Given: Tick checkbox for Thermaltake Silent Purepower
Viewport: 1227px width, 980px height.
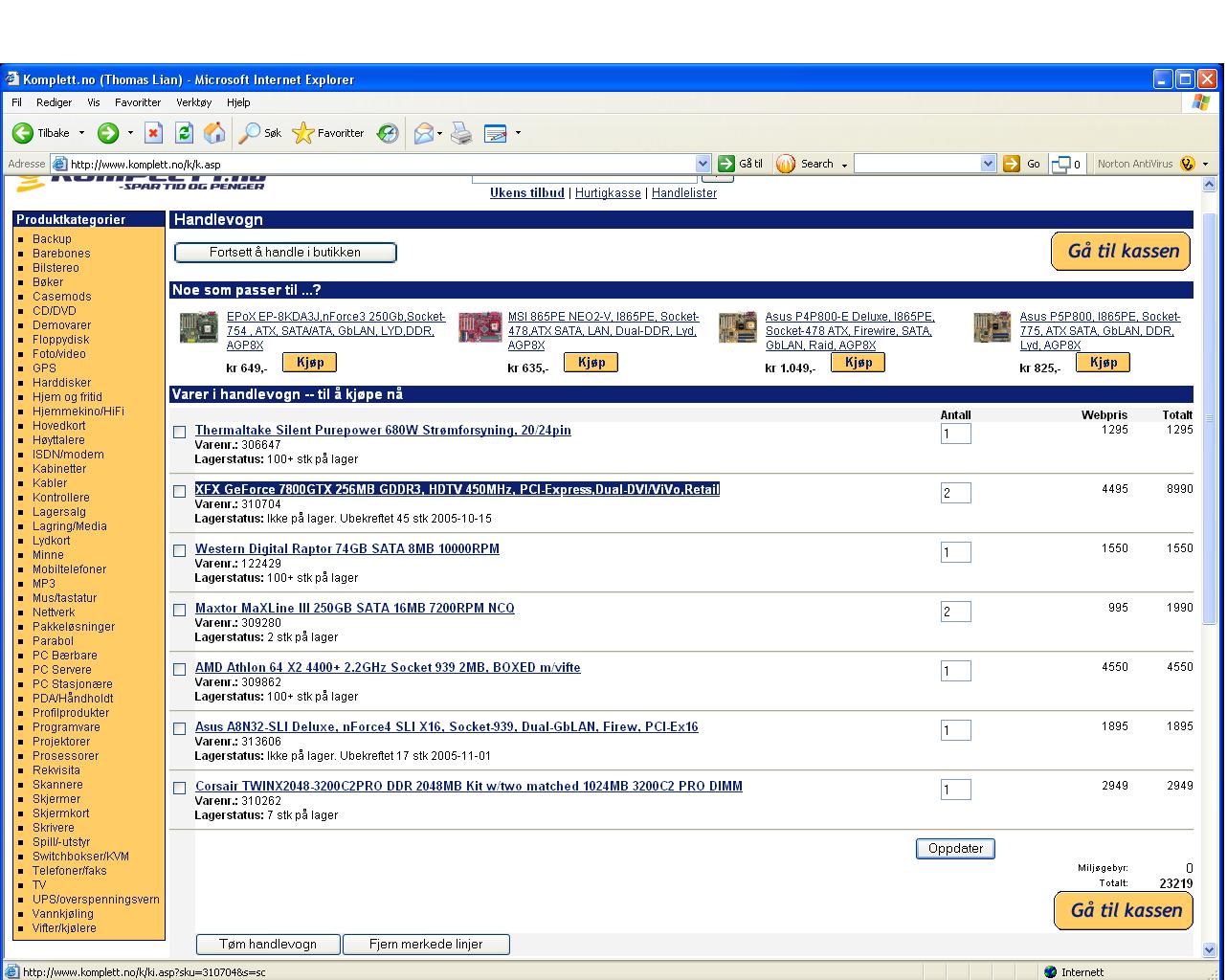Looking at the screenshot, I should click(179, 433).
